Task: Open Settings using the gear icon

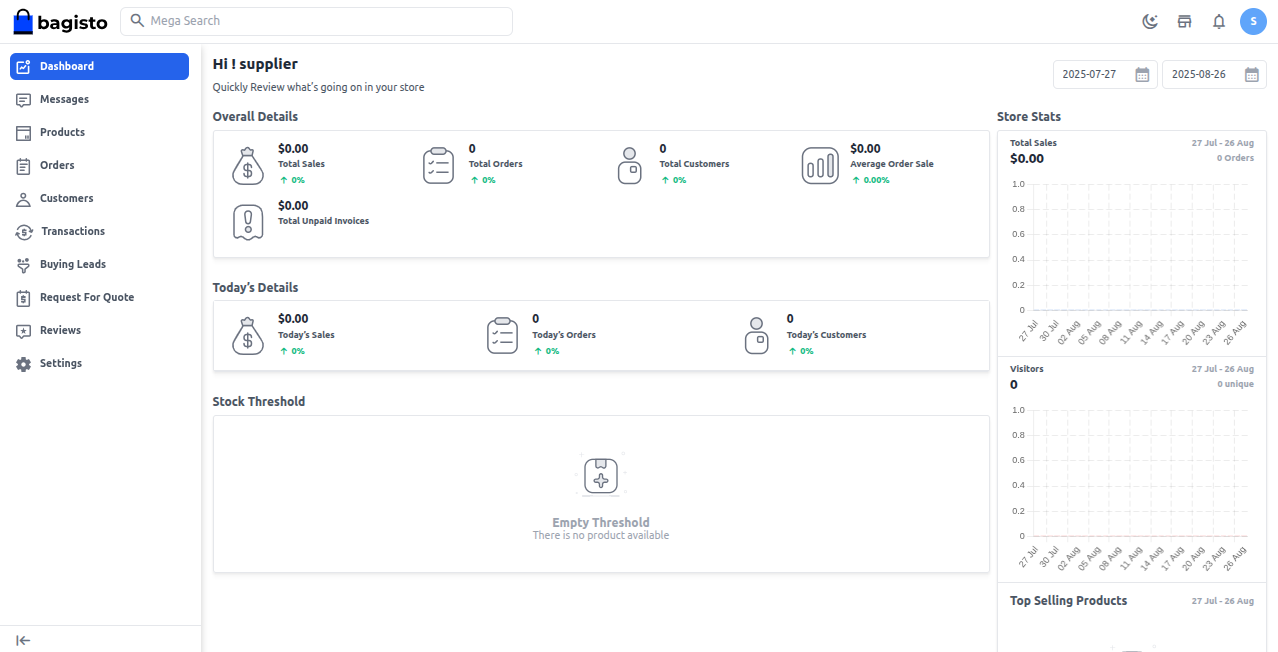Action: point(22,363)
